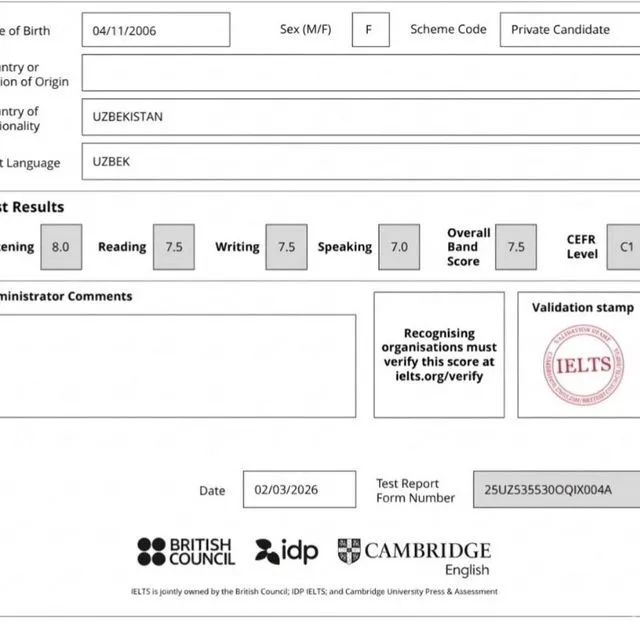640x640 pixels.
Task: Click the idp logo
Action: [x=287, y=551]
